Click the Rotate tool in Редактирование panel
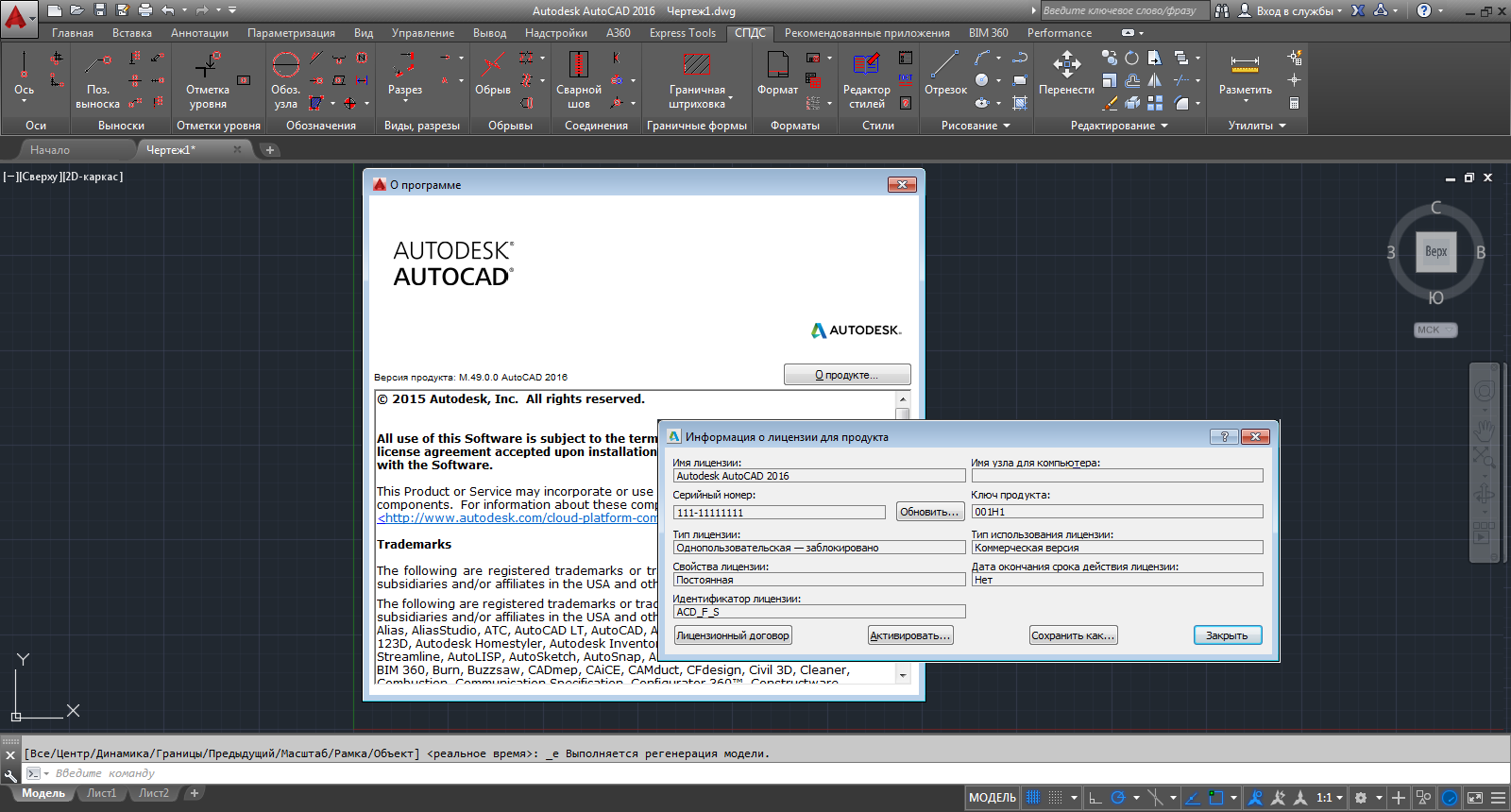This screenshot has height=812, width=1511. pyautogui.click(x=1131, y=59)
